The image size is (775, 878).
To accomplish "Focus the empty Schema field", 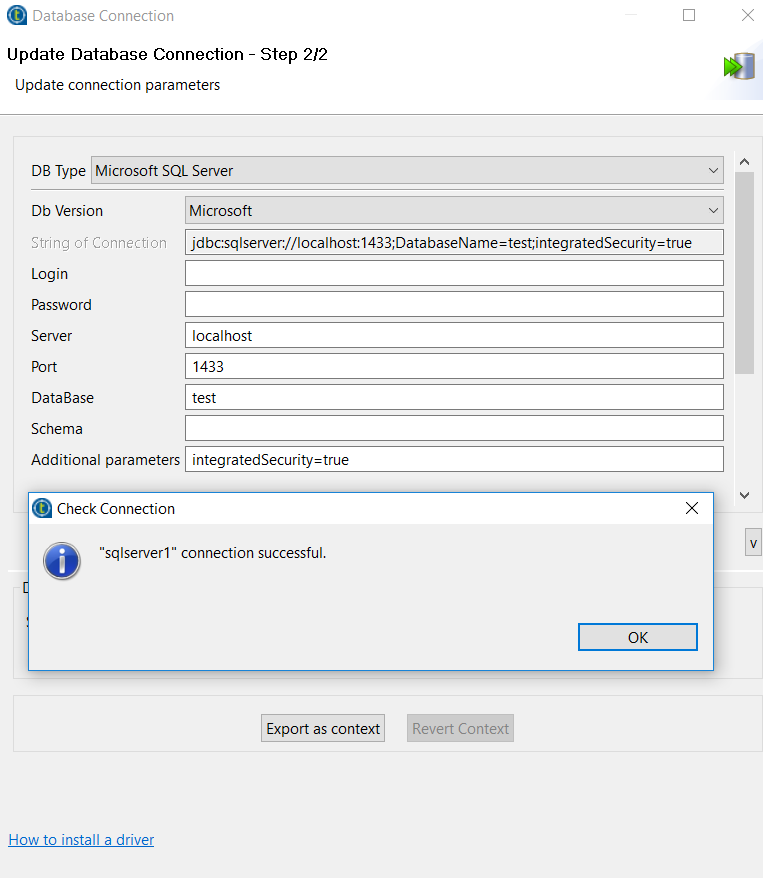I will point(454,429).
